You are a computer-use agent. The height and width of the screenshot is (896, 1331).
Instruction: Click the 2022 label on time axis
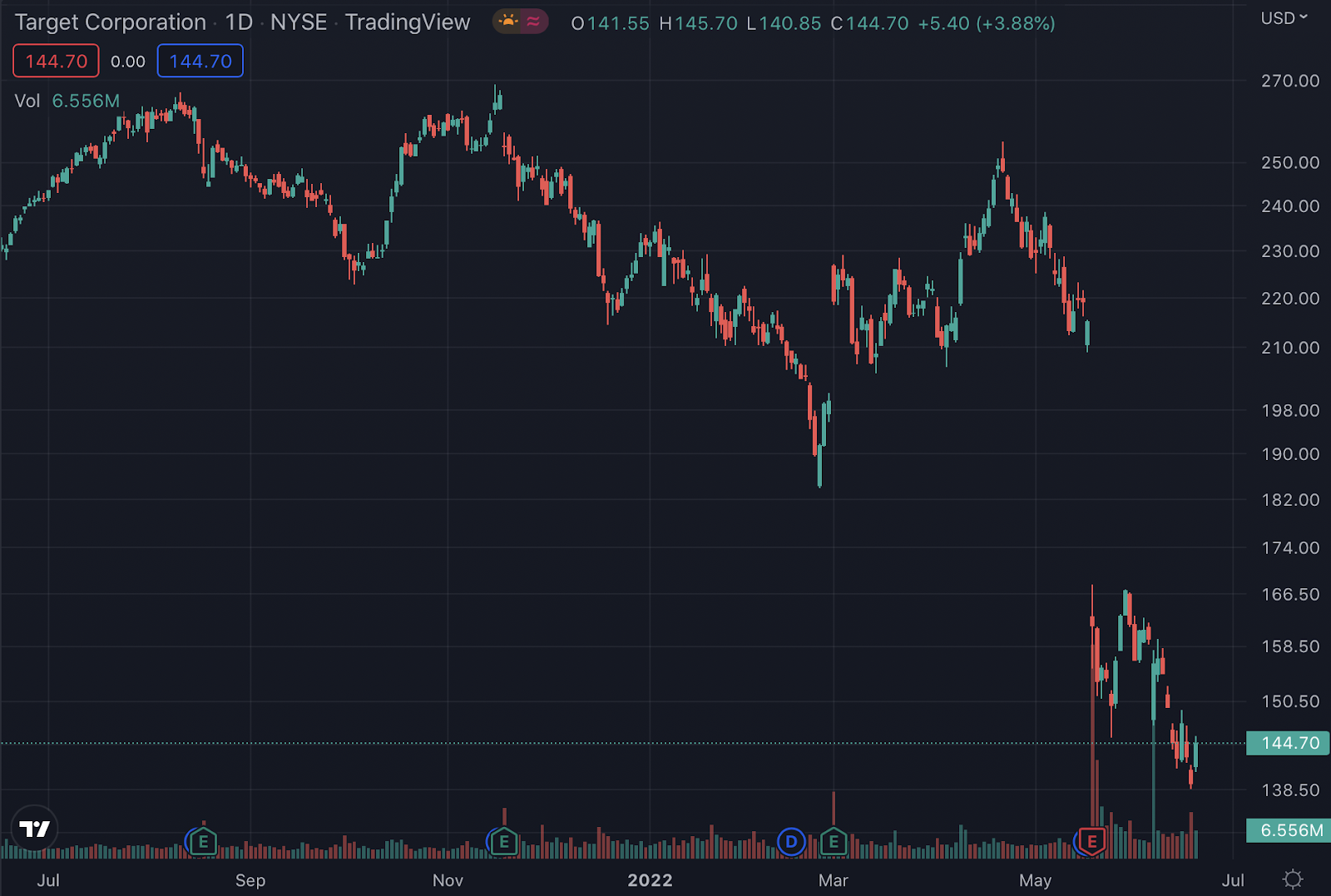click(x=650, y=880)
